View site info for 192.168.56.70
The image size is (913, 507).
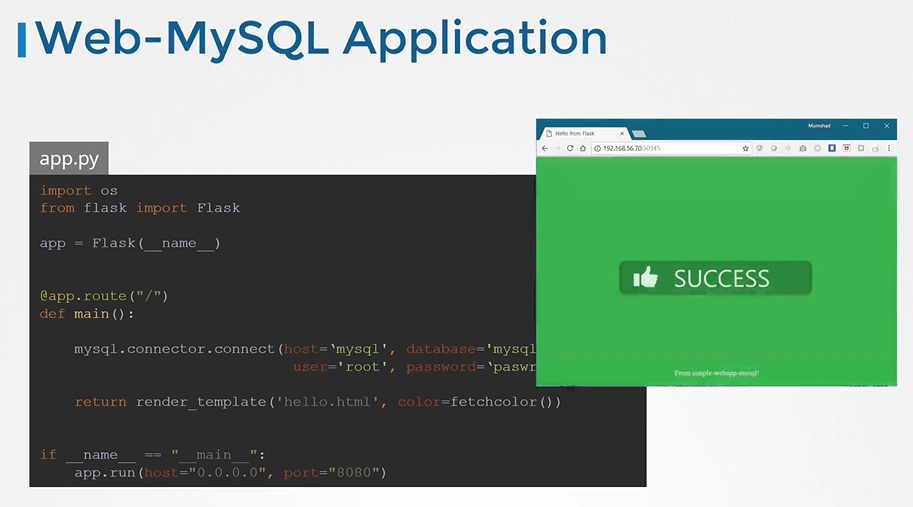point(597,148)
